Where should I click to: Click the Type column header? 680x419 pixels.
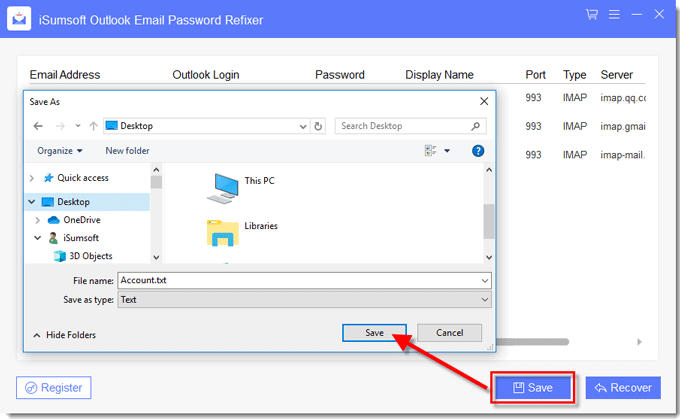(x=575, y=75)
